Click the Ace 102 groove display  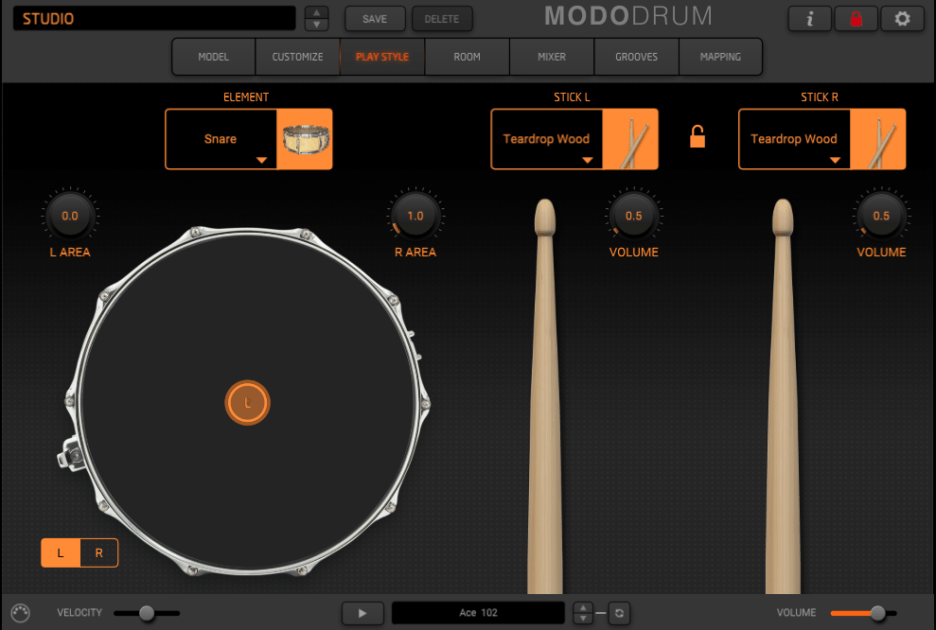478,613
